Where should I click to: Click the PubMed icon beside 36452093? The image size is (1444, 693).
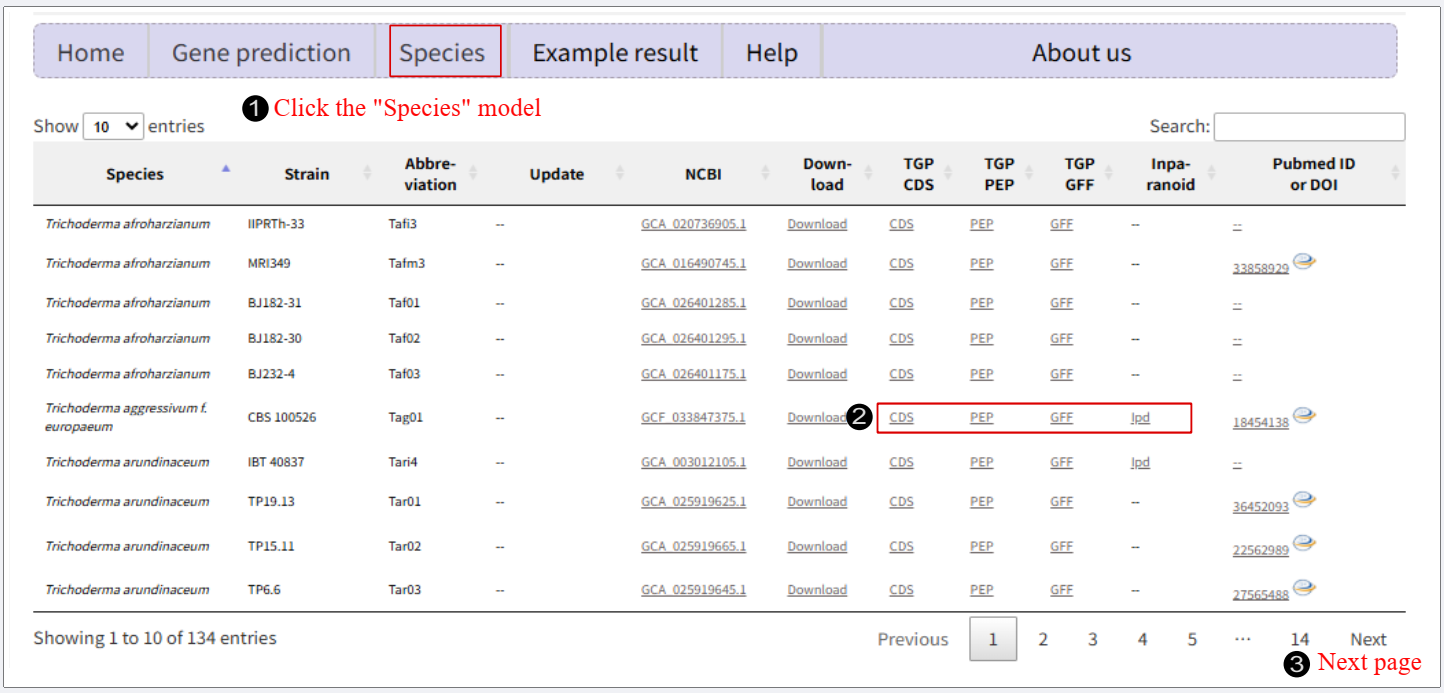tap(1303, 499)
